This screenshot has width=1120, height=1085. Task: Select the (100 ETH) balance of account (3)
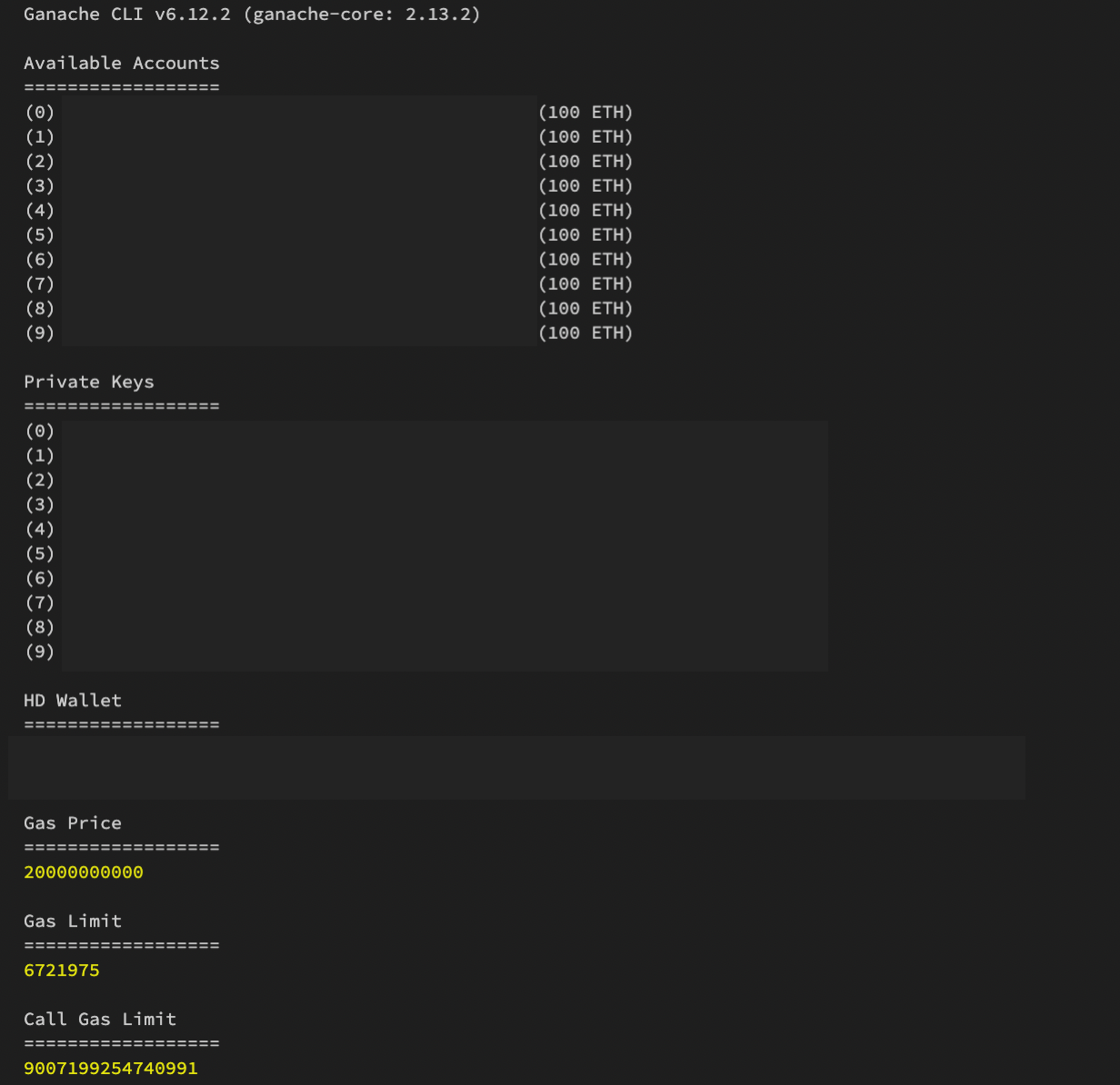[x=585, y=185]
